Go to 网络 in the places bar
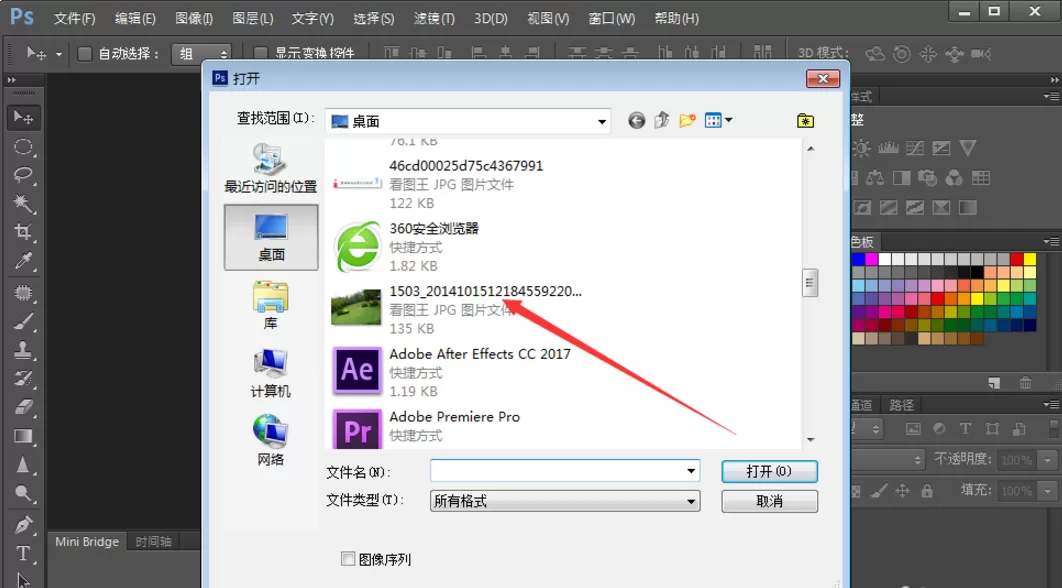The height and width of the screenshot is (588, 1062). (x=271, y=440)
